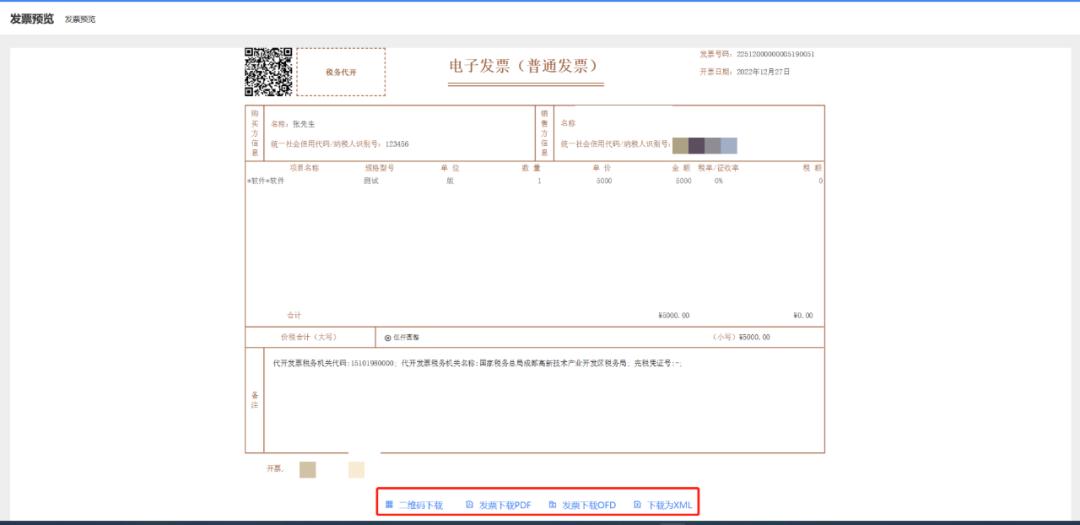
Task: Click the 税务代开 dashed stamp box
Action: 341,73
